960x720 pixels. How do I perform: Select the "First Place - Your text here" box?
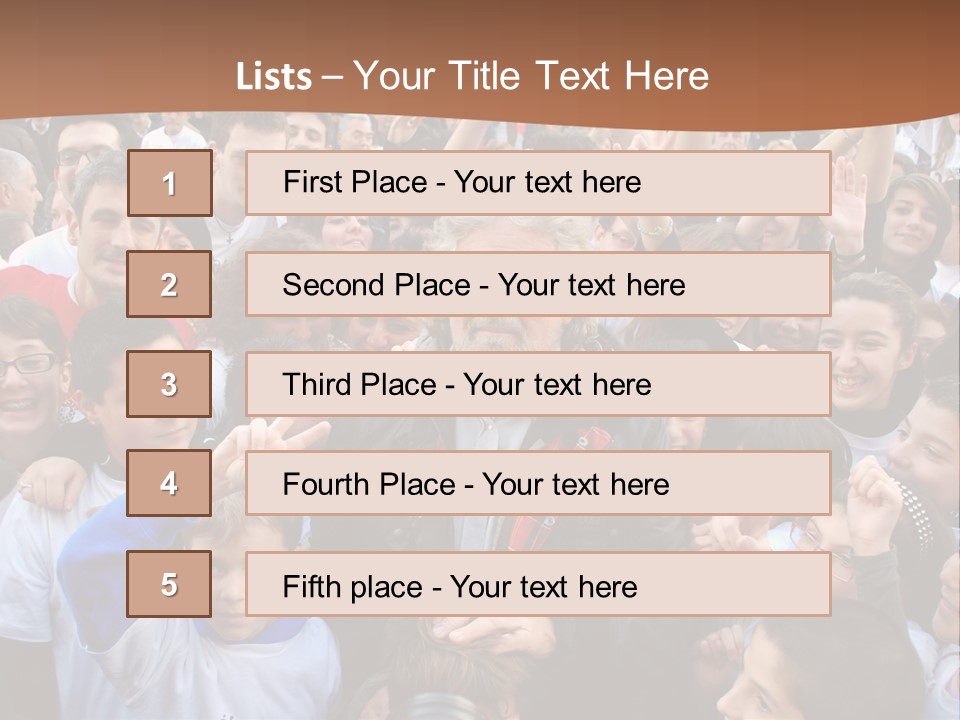point(538,183)
